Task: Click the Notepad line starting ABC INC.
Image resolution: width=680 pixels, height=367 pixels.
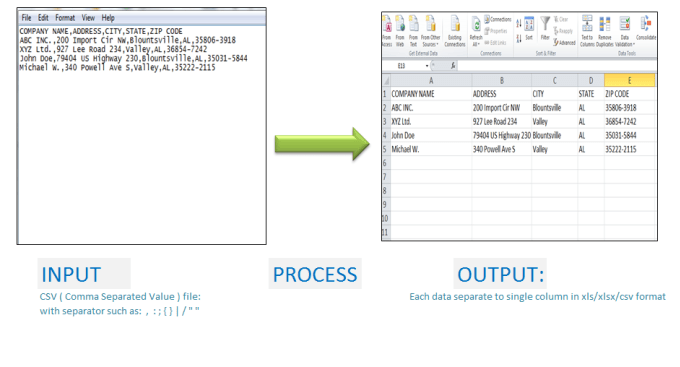Action: 128,40
